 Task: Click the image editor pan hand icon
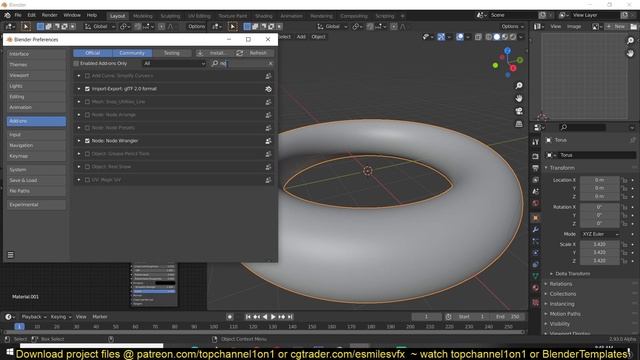click(630, 53)
